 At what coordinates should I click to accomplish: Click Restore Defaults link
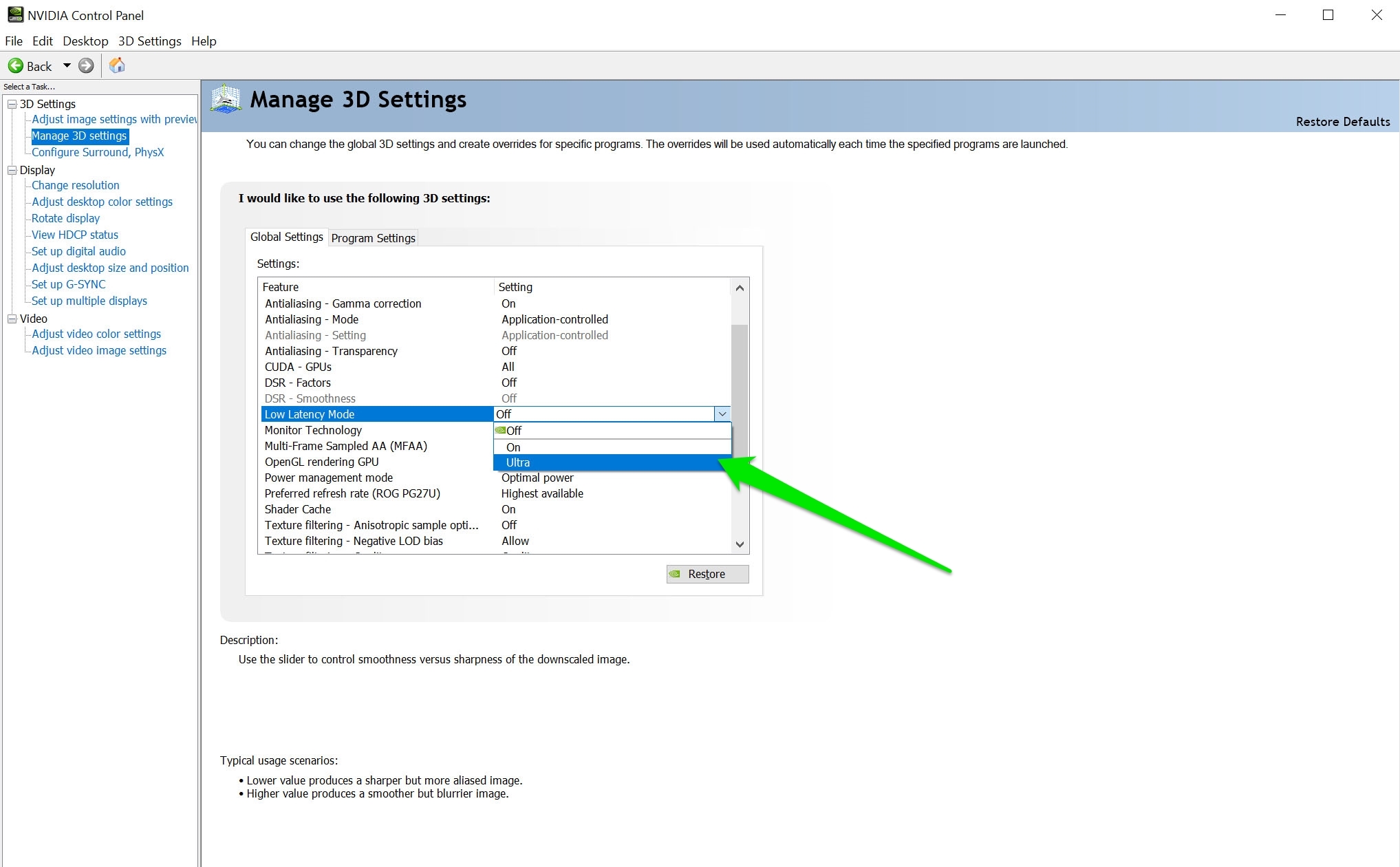pyautogui.click(x=1342, y=122)
